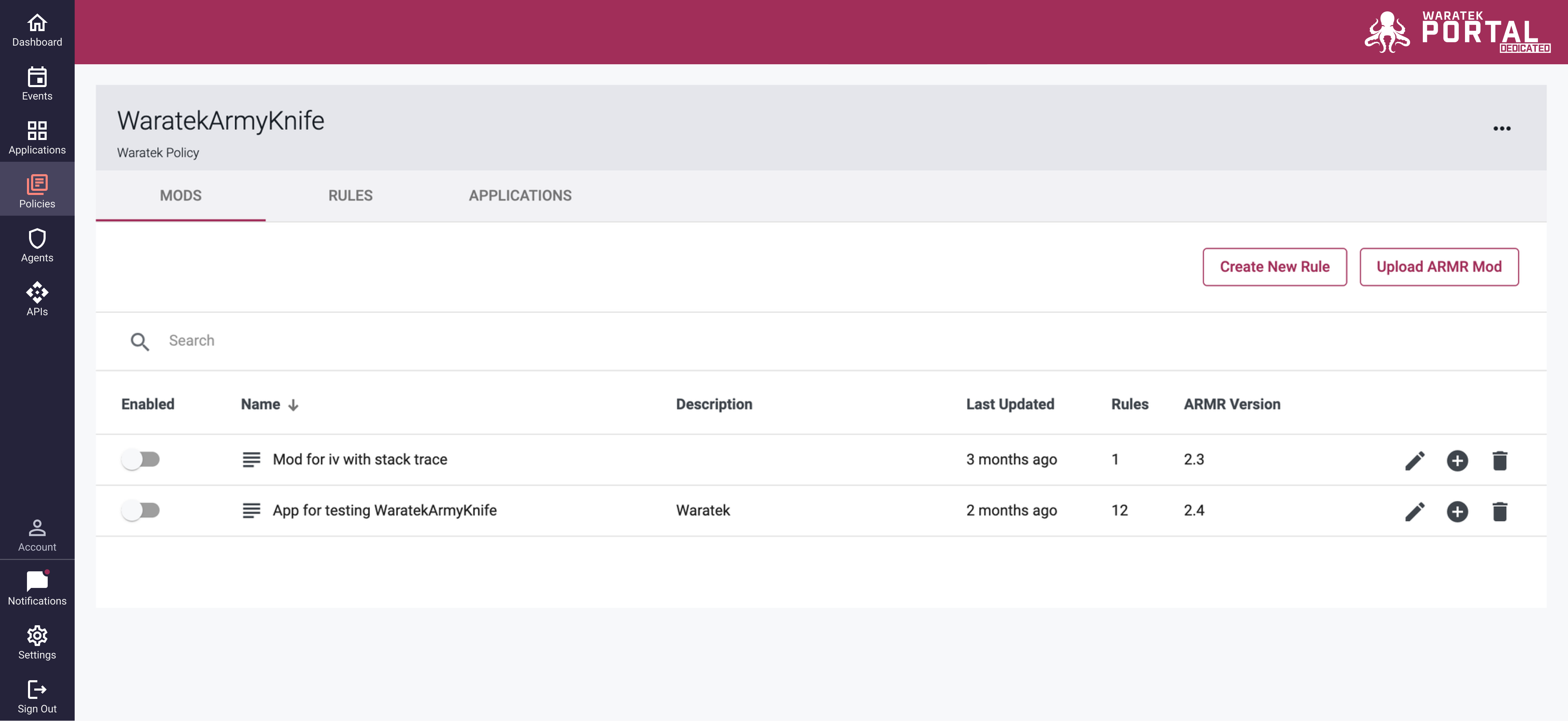Click the 'Waratek Policy' subtitle
Screen dimensions: 1568x721
tap(158, 153)
